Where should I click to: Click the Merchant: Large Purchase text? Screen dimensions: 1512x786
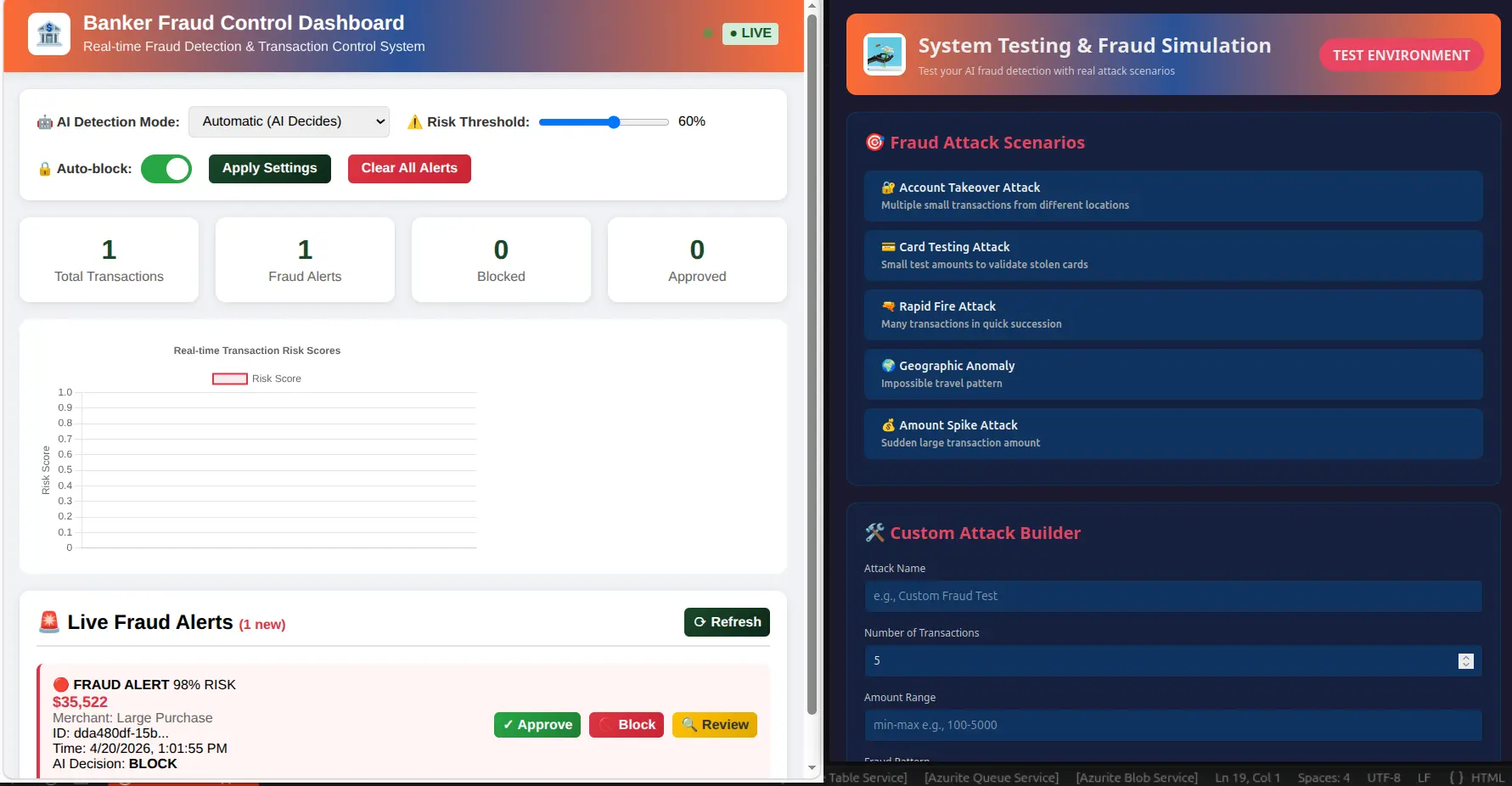click(x=132, y=718)
